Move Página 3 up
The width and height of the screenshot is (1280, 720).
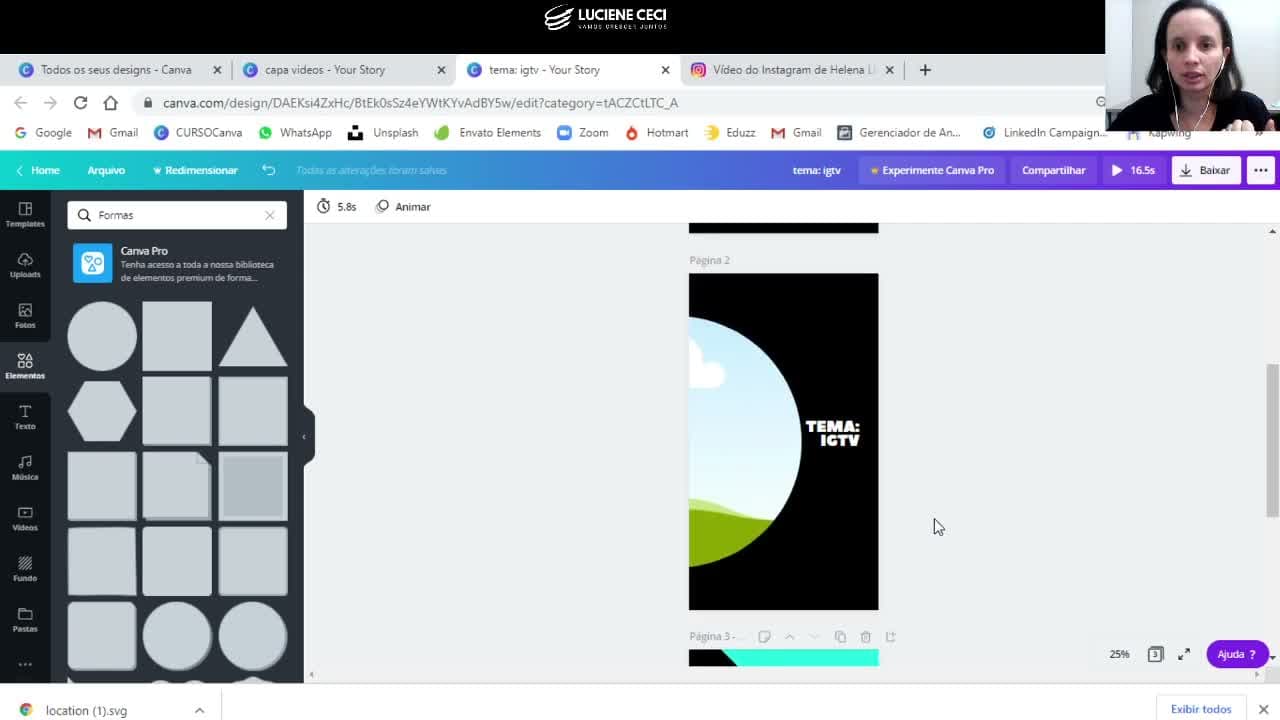tap(790, 637)
